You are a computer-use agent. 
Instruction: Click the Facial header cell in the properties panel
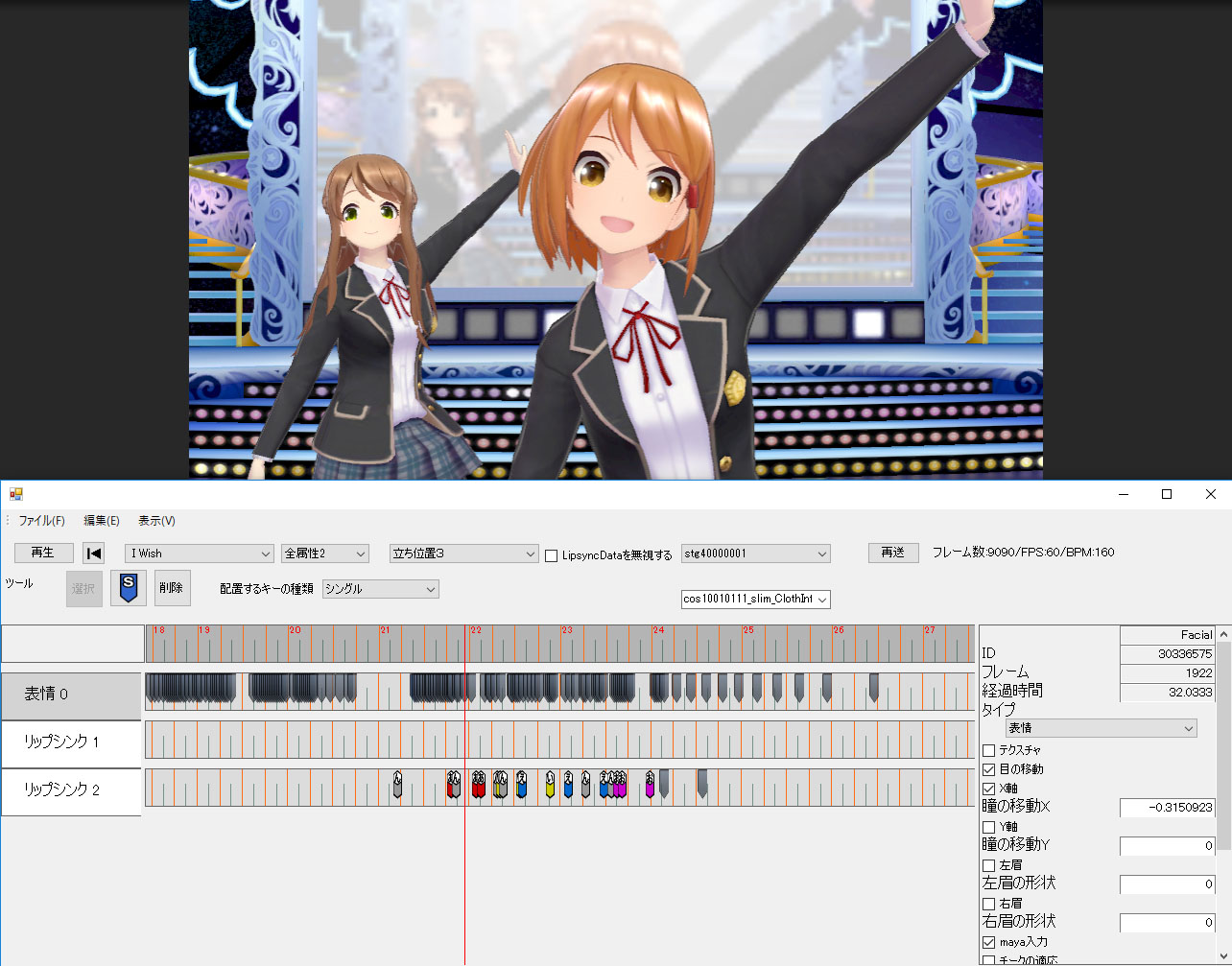1168,635
